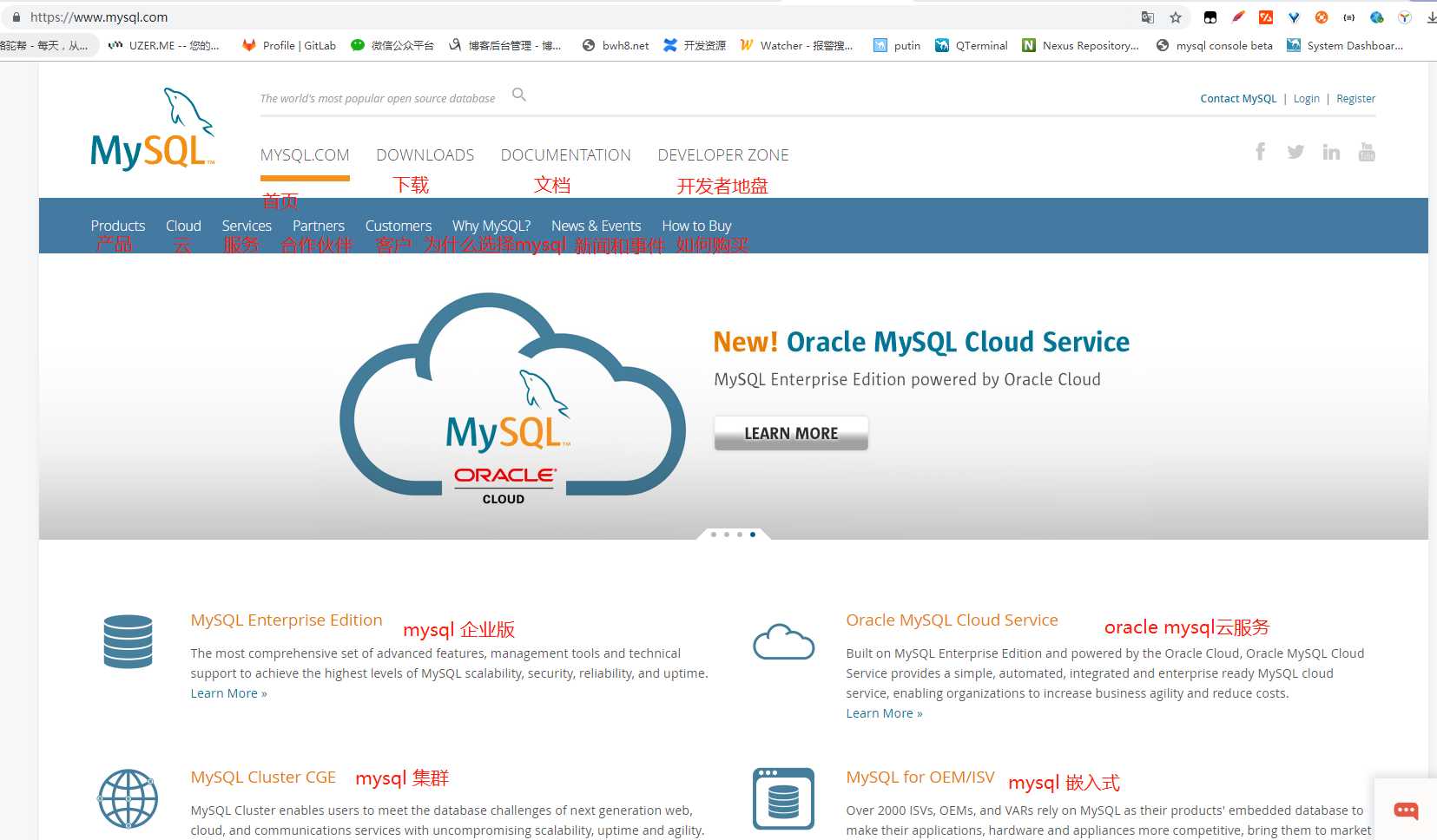The image size is (1437, 840).
Task: Open the Watcher bookmark
Action: click(x=796, y=45)
